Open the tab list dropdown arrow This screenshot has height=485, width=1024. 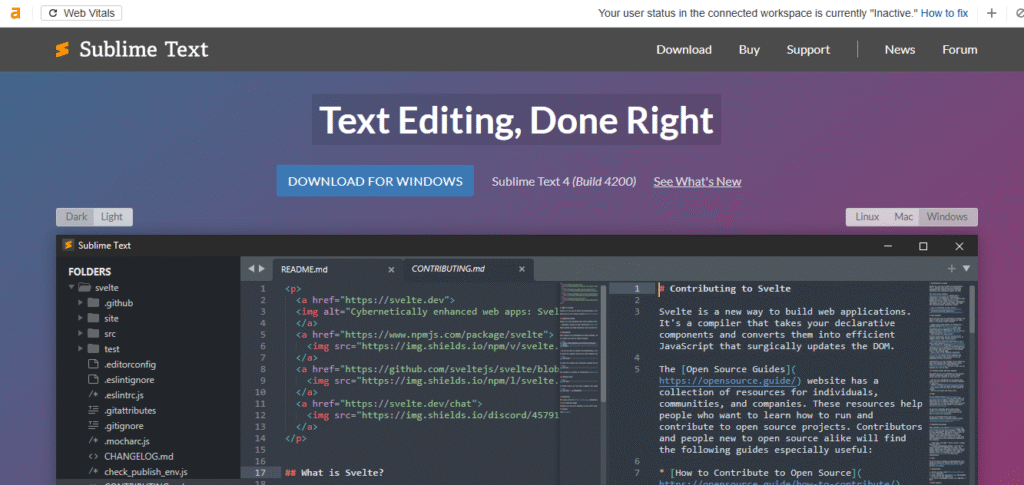click(x=966, y=268)
